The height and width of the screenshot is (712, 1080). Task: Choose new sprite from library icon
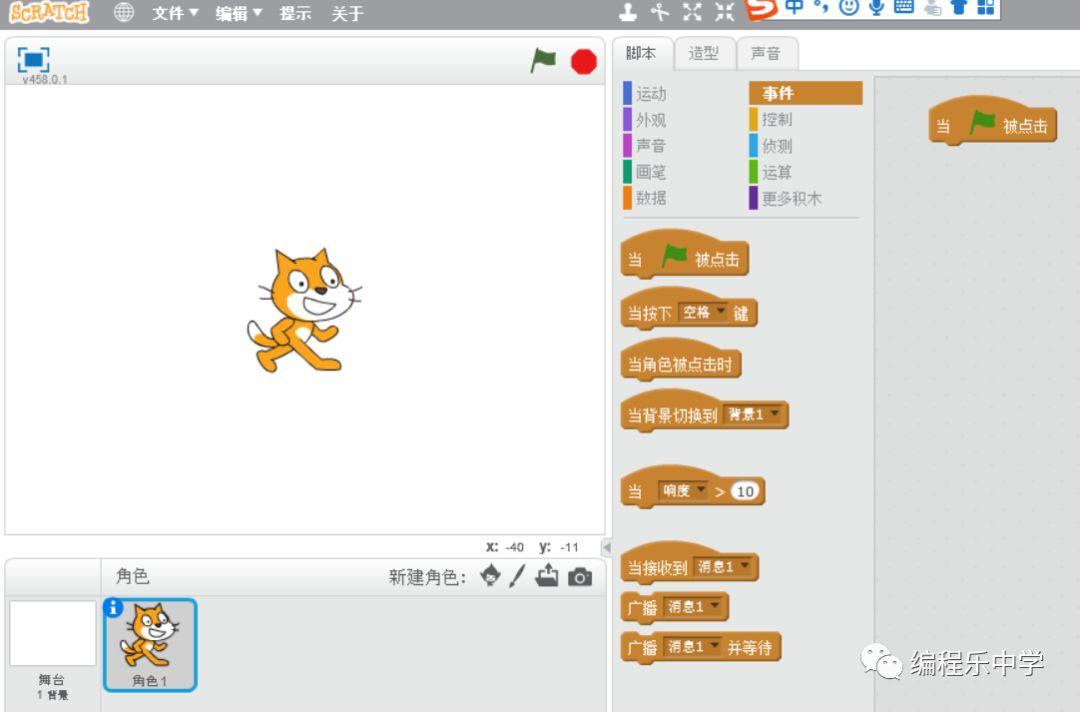[490, 575]
